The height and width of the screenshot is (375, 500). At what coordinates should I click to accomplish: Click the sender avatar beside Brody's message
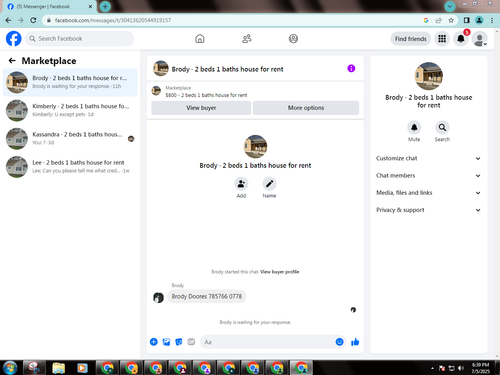[x=158, y=297]
